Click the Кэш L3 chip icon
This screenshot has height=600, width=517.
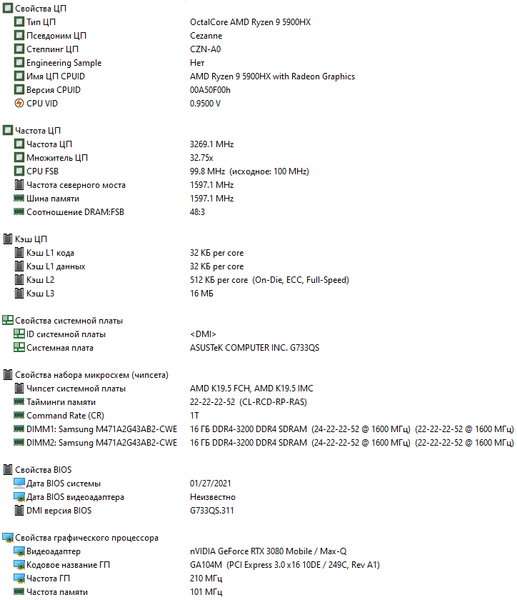tap(19, 293)
